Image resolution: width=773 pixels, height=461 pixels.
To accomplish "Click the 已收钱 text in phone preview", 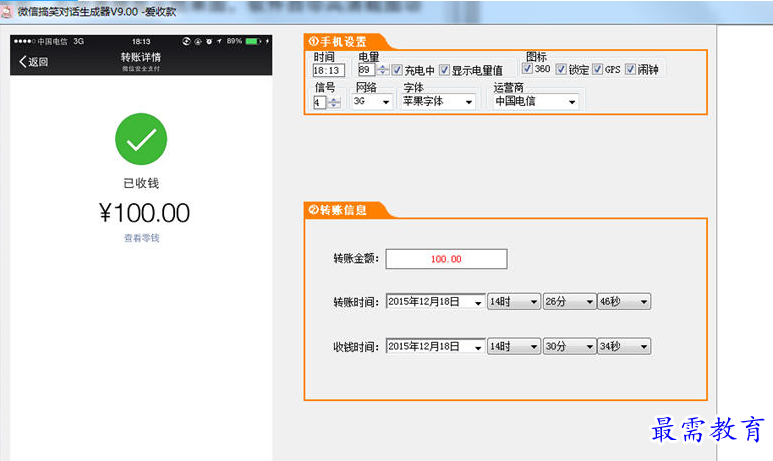I will coord(141,183).
